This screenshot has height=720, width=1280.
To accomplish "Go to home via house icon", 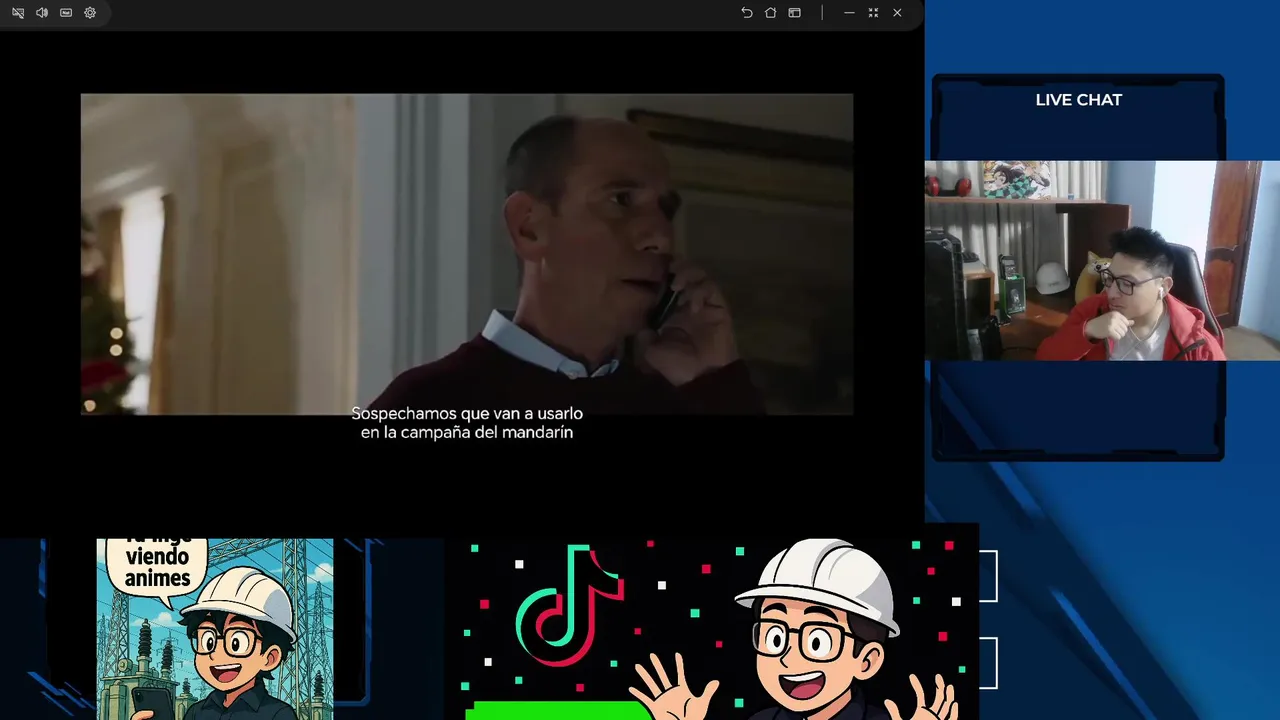I will pyautogui.click(x=771, y=13).
